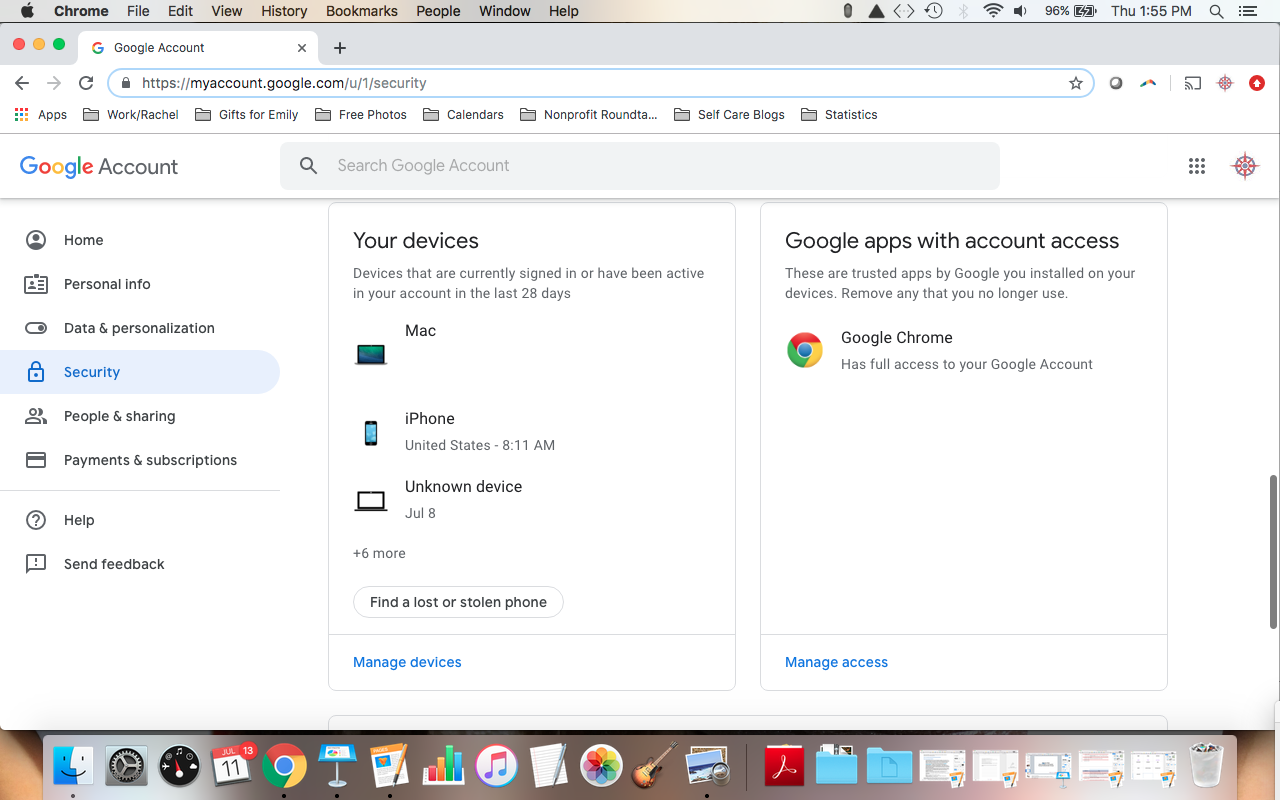Open the View menu
This screenshot has width=1280, height=800.
pyautogui.click(x=227, y=11)
